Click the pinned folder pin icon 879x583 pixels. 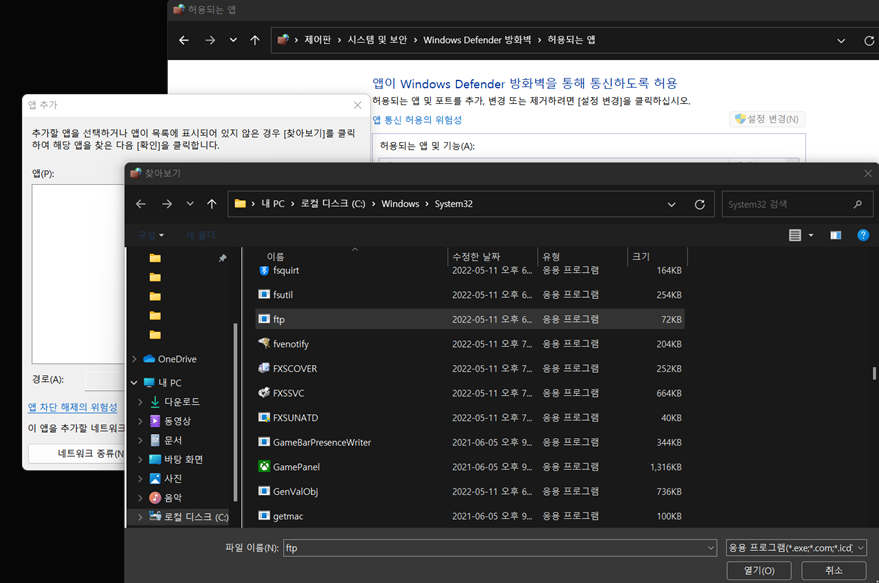[223, 258]
